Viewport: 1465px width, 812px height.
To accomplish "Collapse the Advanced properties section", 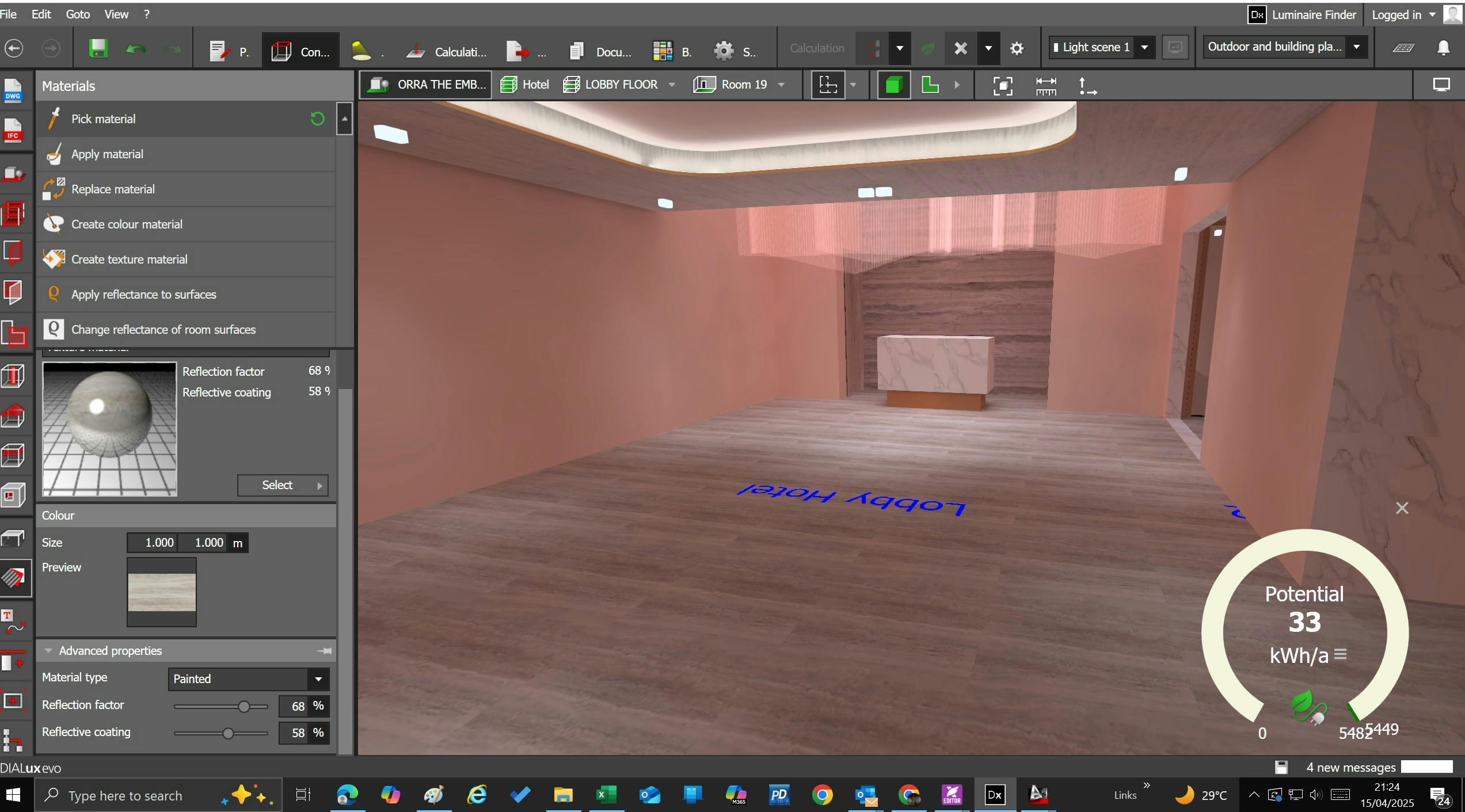I will [x=48, y=651].
